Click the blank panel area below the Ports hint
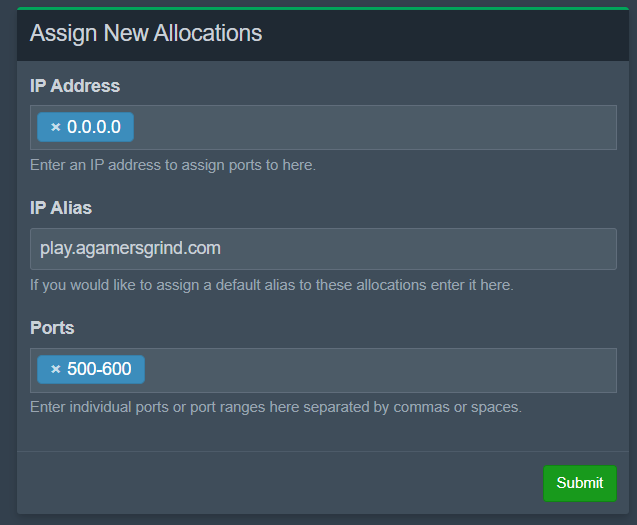This screenshot has width=637, height=525. click(320, 434)
